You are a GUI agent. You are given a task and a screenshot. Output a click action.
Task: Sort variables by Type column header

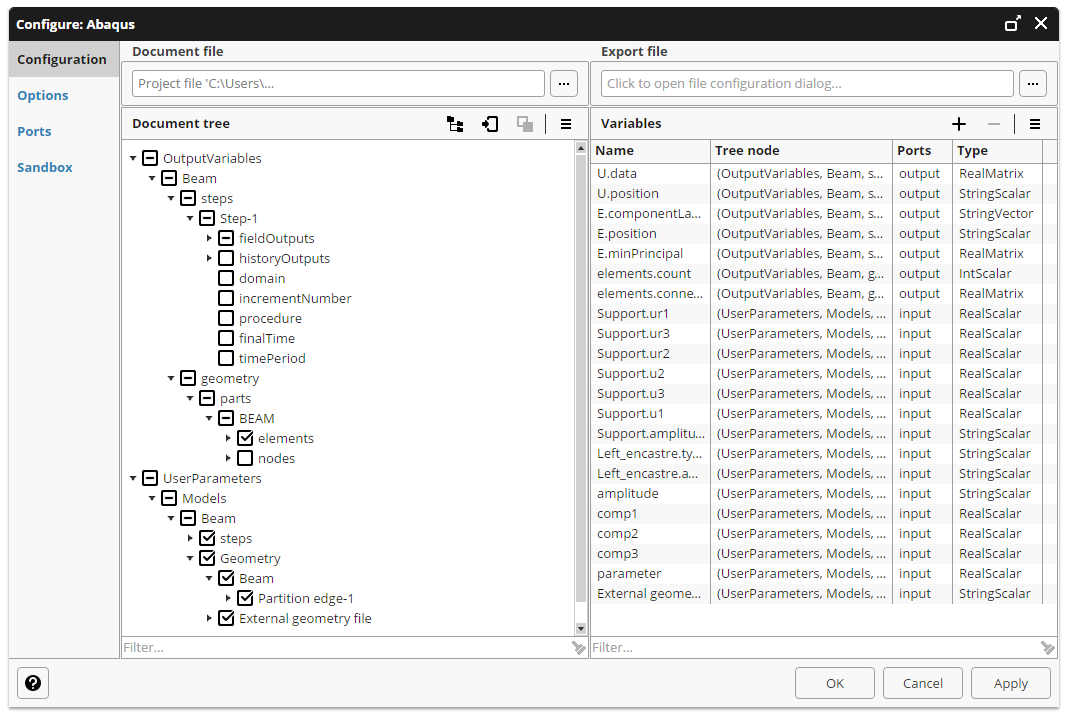point(997,151)
